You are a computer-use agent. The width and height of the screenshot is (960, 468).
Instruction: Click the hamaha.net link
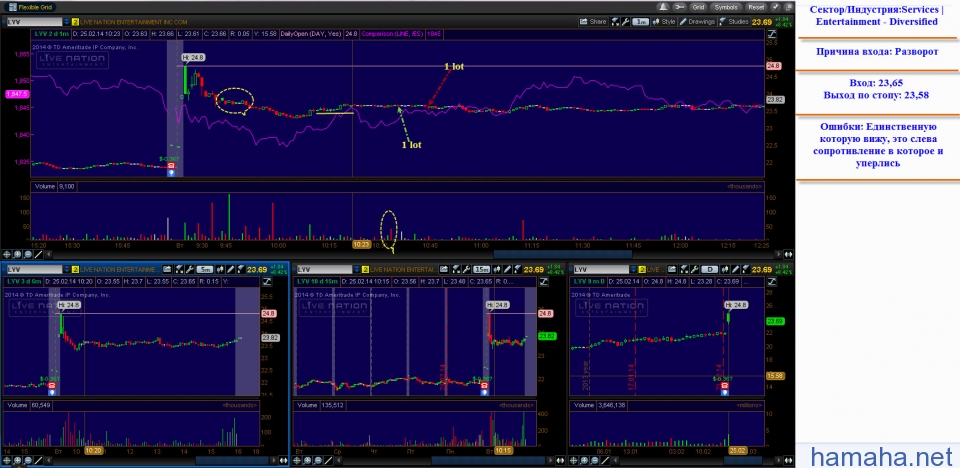click(882, 456)
